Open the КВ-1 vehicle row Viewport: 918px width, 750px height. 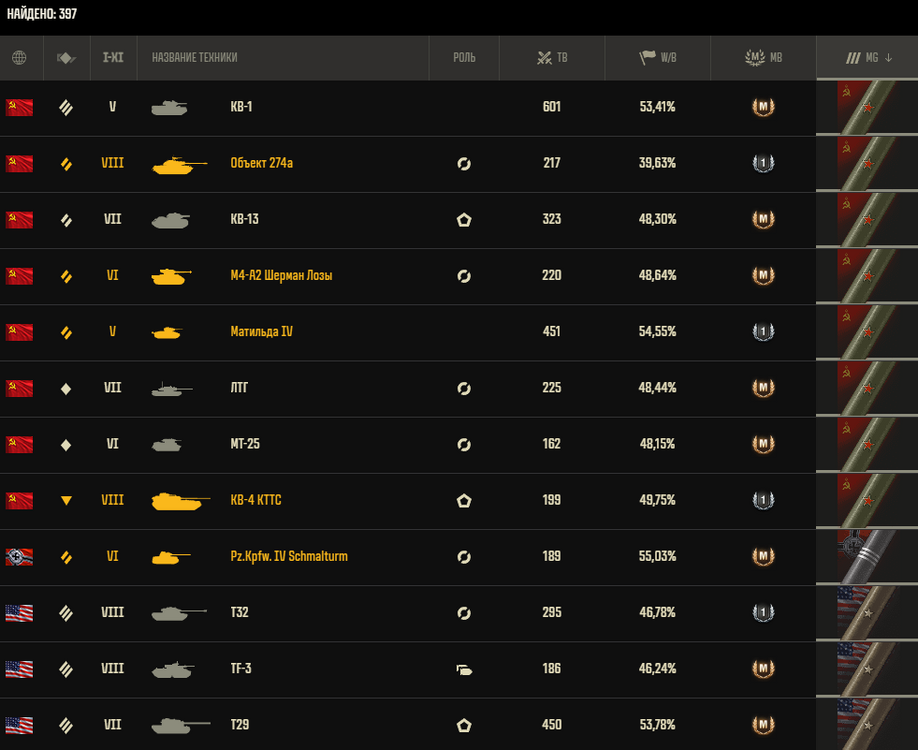(x=408, y=108)
